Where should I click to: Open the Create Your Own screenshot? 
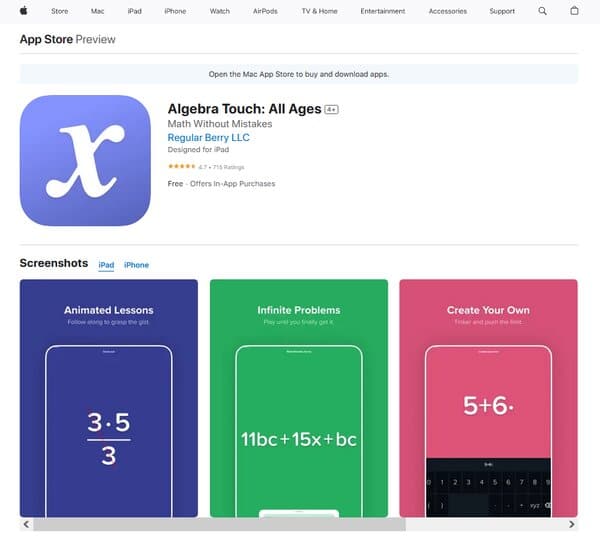click(x=489, y=398)
